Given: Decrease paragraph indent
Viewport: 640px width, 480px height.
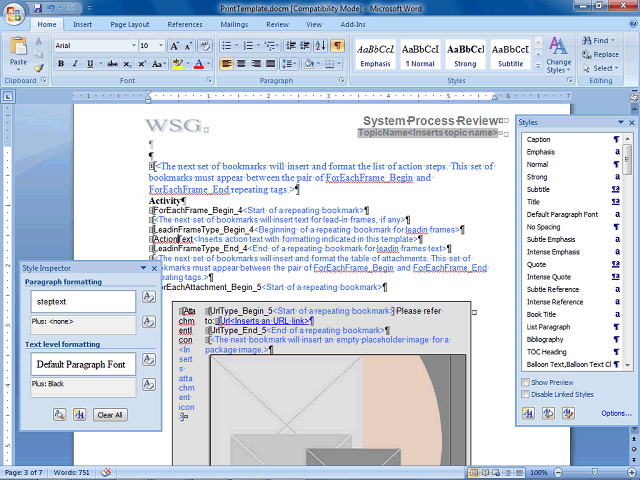Looking at the screenshot, I should pyautogui.click(x=291, y=46).
